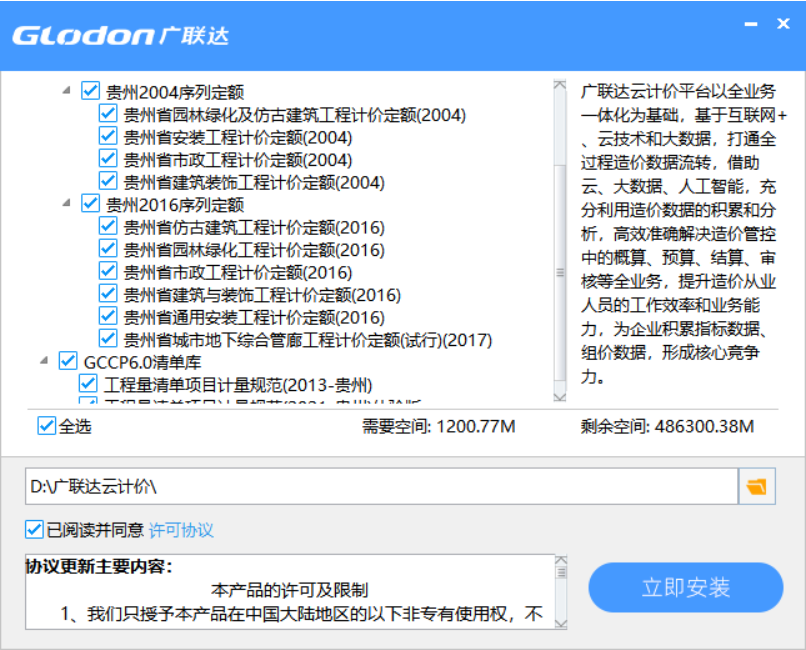Toggle 贵州省市政工程计价定额(2004) checkbox
Screen dimensions: 806x650
click(x=108, y=159)
